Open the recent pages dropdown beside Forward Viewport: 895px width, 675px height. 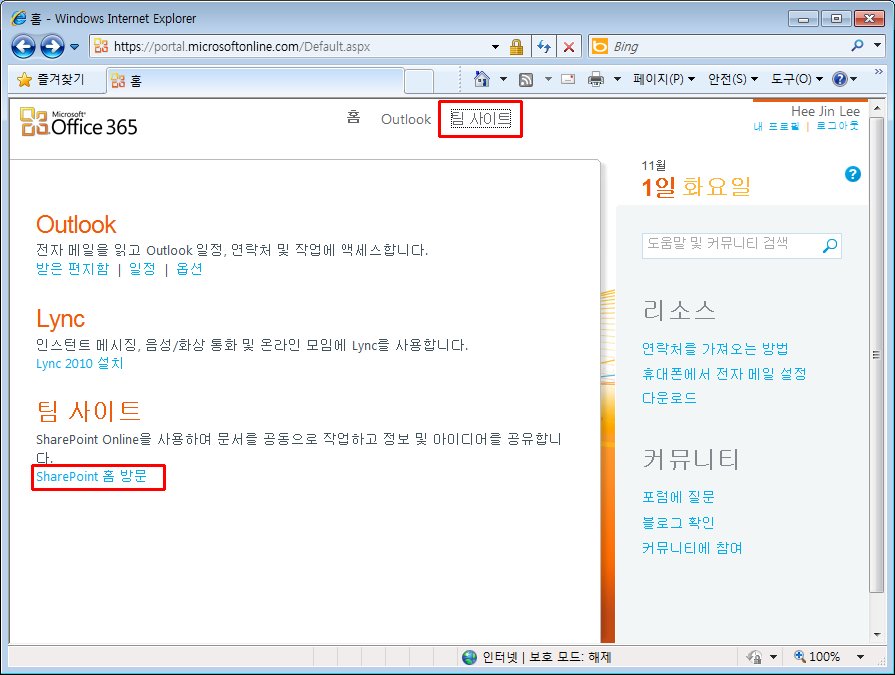coord(75,47)
